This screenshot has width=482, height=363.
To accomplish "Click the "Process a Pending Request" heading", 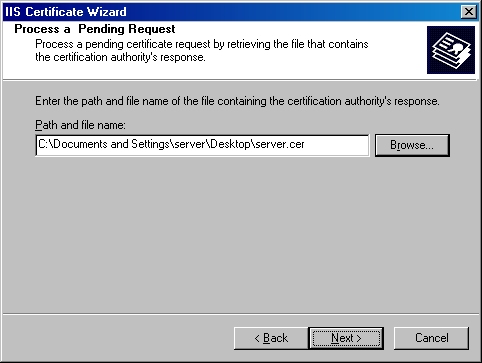I will pyautogui.click(x=95, y=29).
